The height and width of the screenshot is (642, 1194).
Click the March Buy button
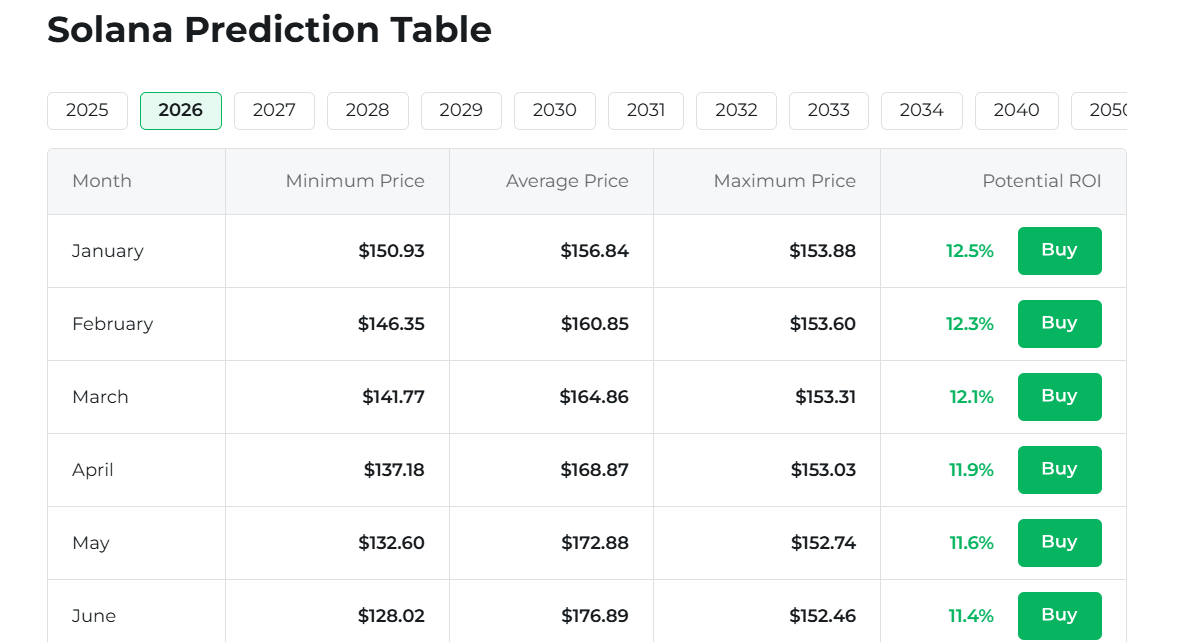1059,397
